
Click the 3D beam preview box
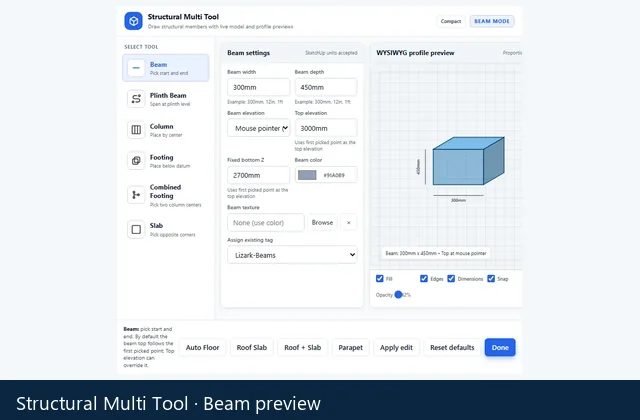pyautogui.click(x=468, y=161)
